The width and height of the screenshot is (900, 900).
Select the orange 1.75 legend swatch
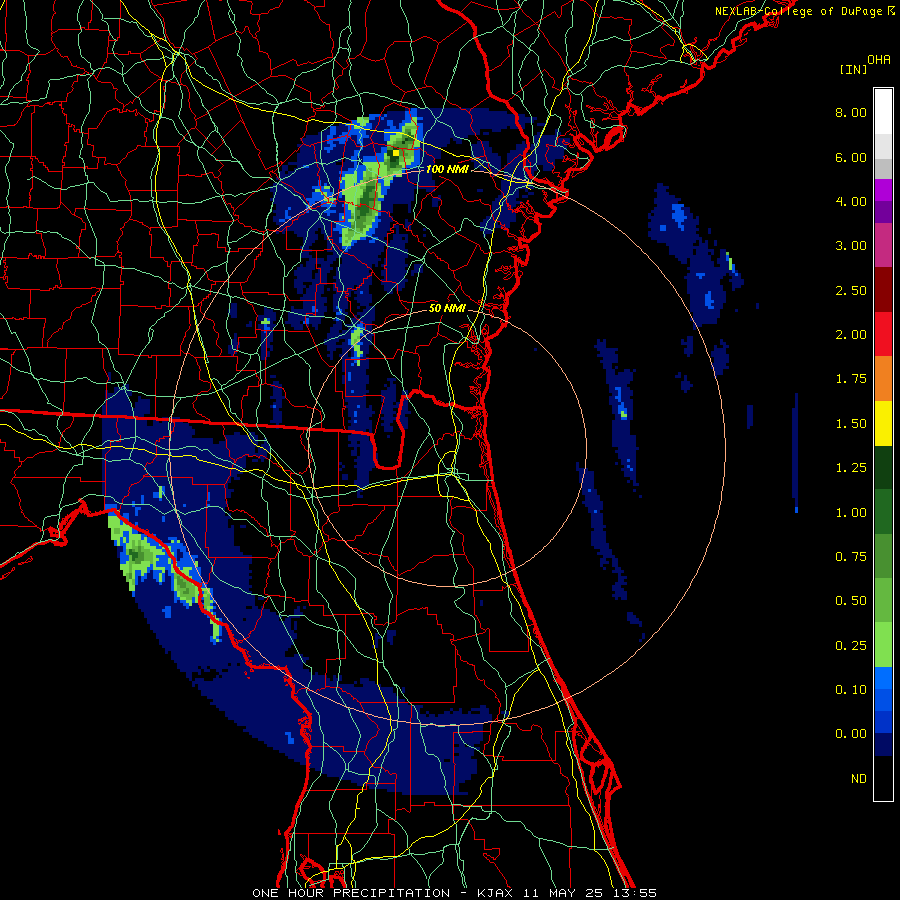[x=883, y=378]
